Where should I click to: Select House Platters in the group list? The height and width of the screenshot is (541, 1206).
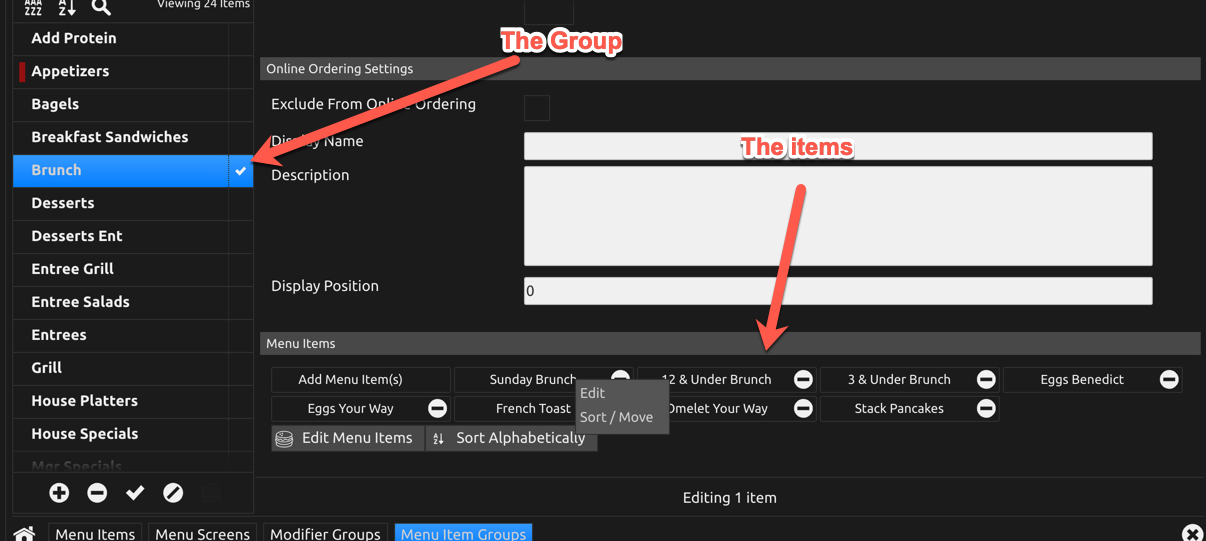click(x=120, y=401)
